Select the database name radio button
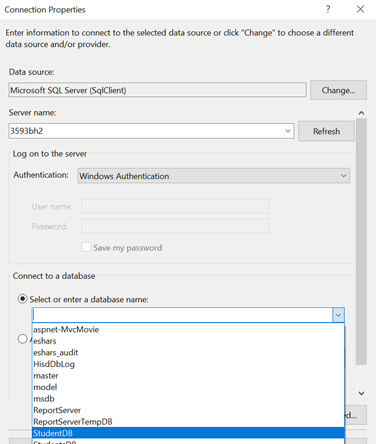The image size is (376, 444). (x=22, y=299)
